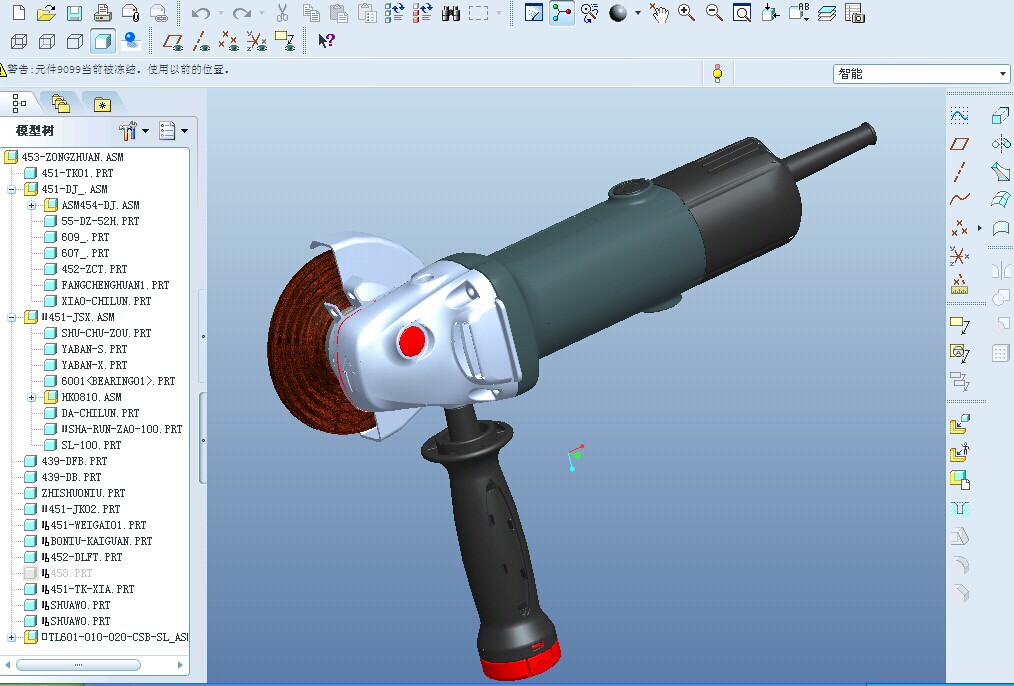
Task: Refit the model to the window
Action: (x=742, y=14)
